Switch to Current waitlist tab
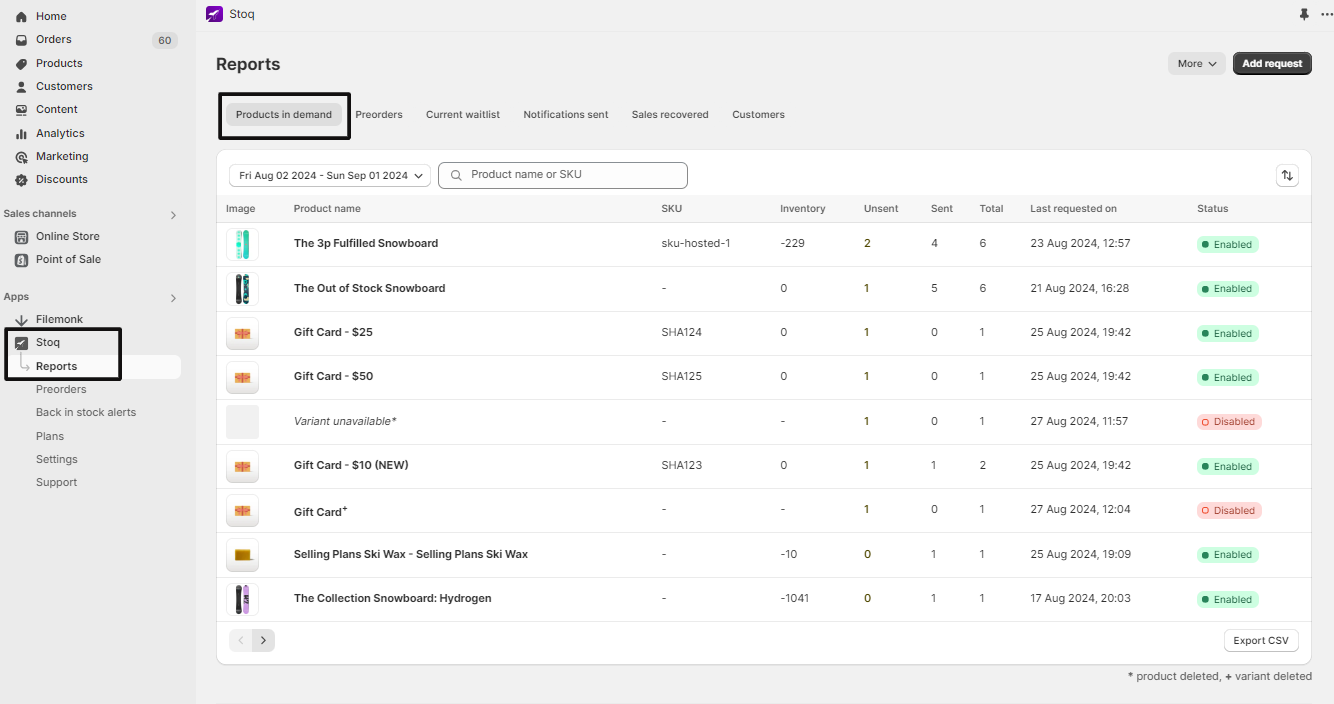This screenshot has height=704, width=1334. pyautogui.click(x=463, y=115)
